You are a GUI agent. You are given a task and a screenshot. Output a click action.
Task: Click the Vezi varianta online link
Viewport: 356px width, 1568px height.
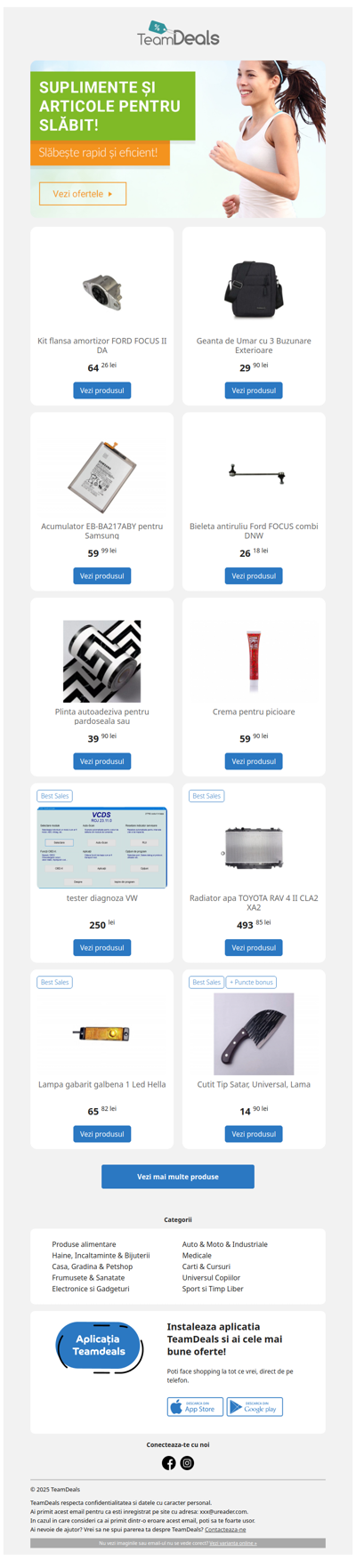(233, 1543)
